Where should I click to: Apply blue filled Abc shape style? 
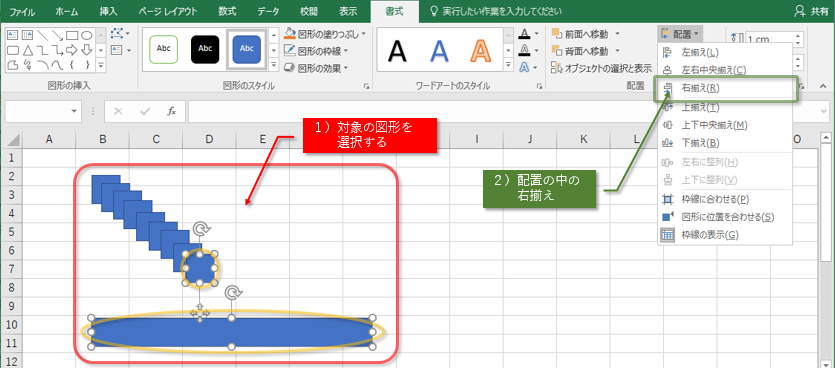tap(247, 49)
